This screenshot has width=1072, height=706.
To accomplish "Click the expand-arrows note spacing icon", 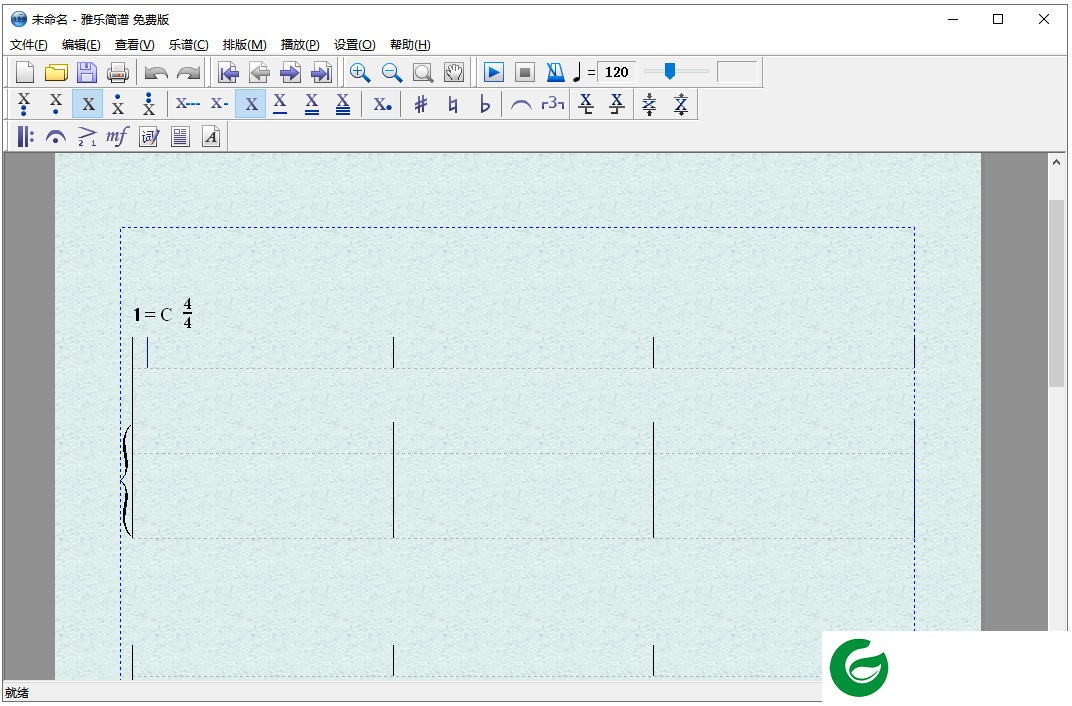I will (x=681, y=104).
